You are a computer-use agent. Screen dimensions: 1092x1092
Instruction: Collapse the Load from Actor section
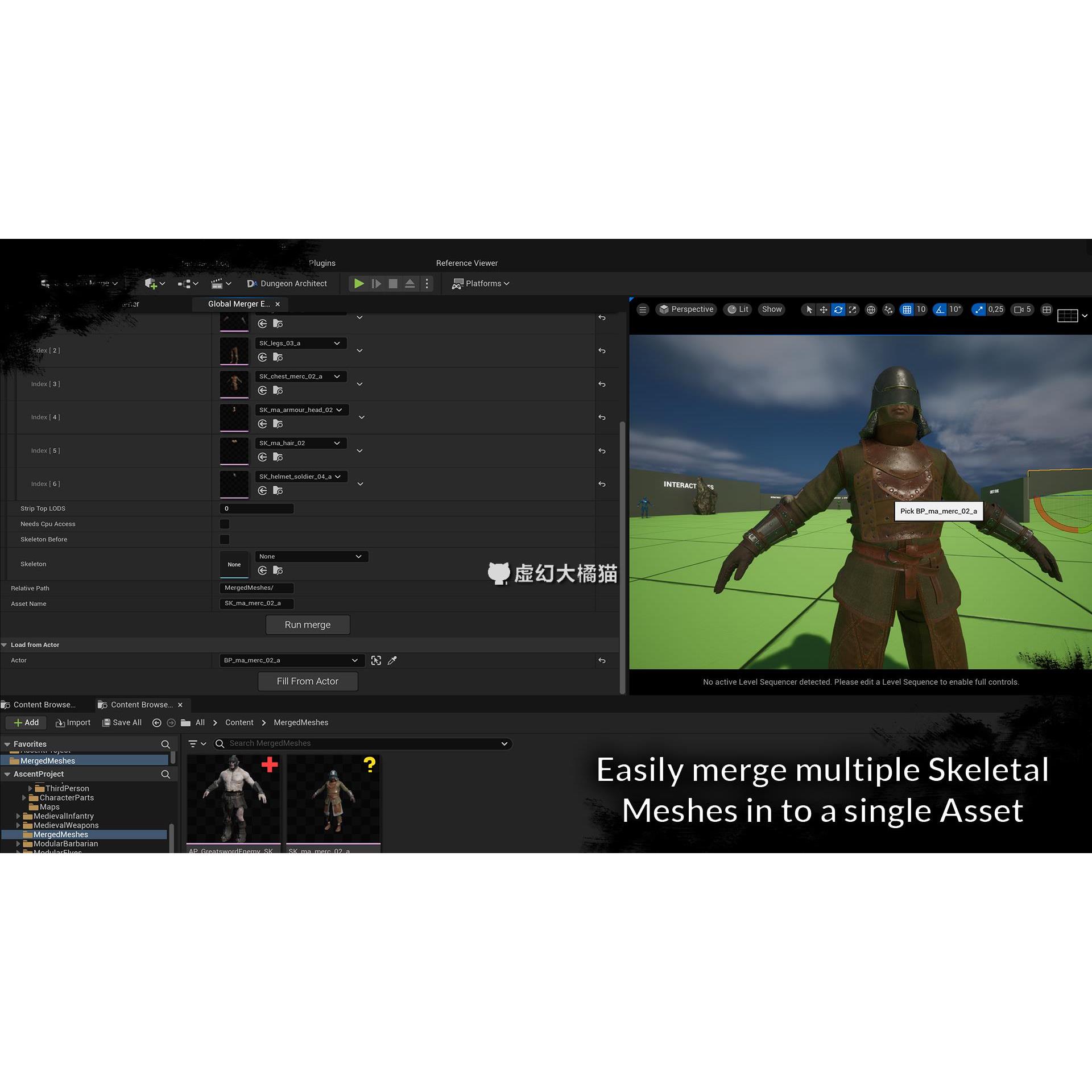coord(5,645)
